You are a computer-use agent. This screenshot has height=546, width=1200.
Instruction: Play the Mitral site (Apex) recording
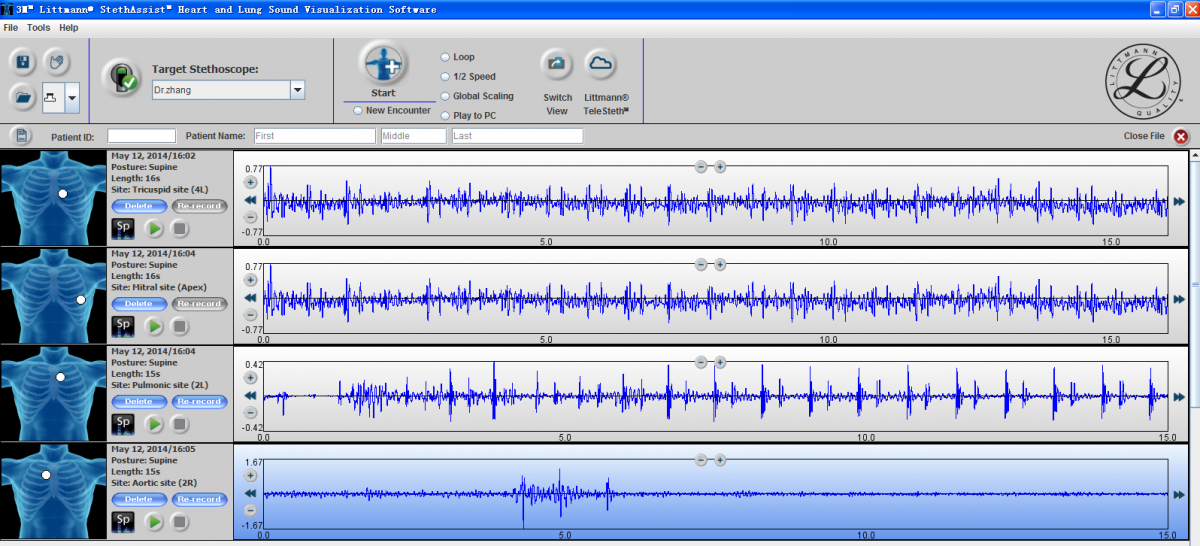point(154,325)
